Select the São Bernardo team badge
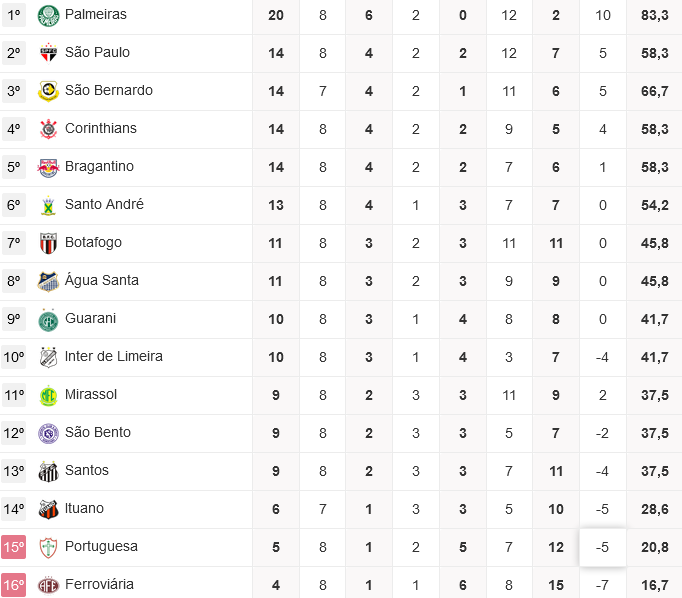Image resolution: width=682 pixels, height=598 pixels. 48,91
